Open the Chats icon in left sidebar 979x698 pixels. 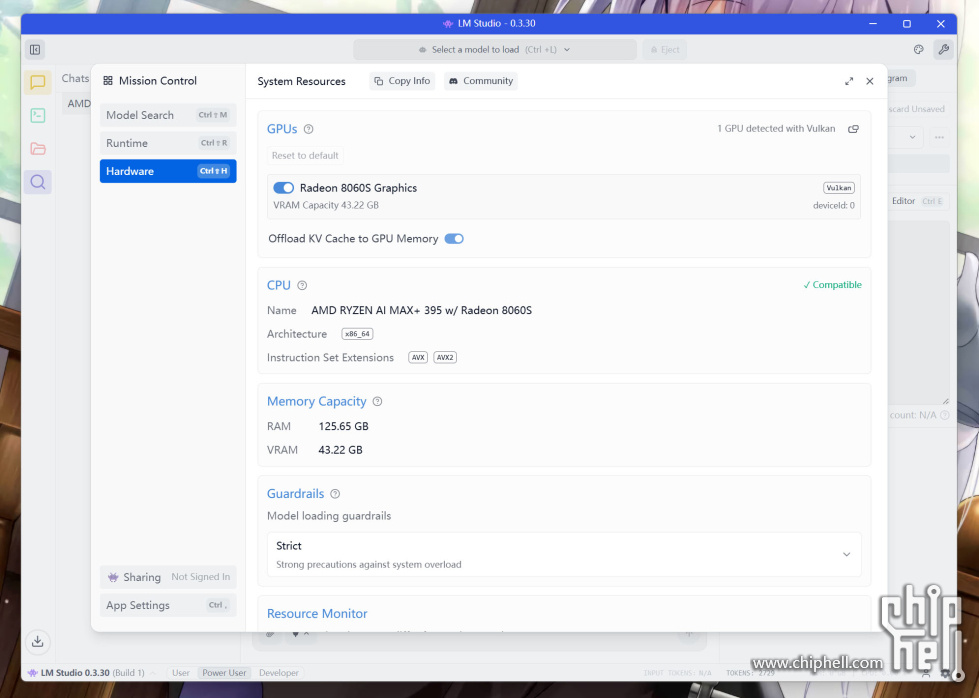[38, 83]
